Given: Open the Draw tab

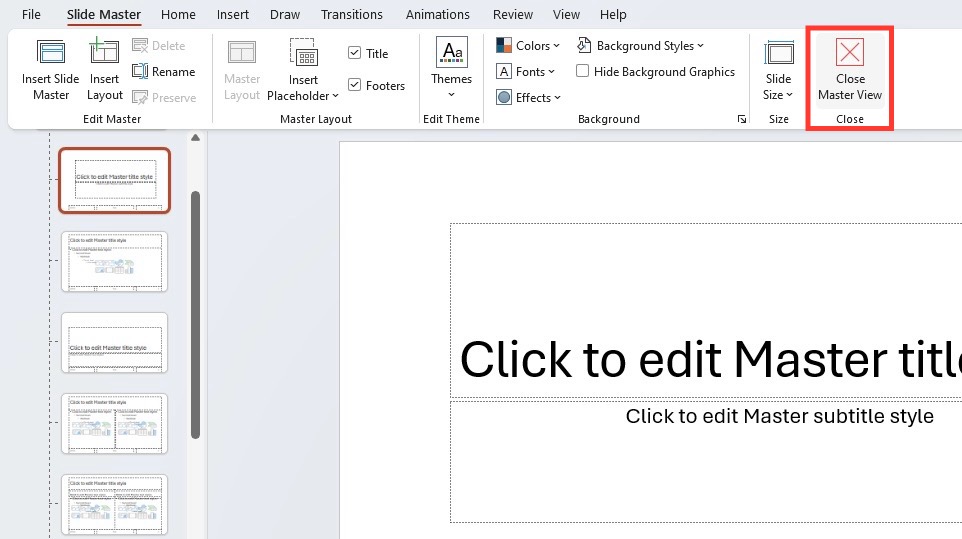Looking at the screenshot, I should [x=285, y=14].
